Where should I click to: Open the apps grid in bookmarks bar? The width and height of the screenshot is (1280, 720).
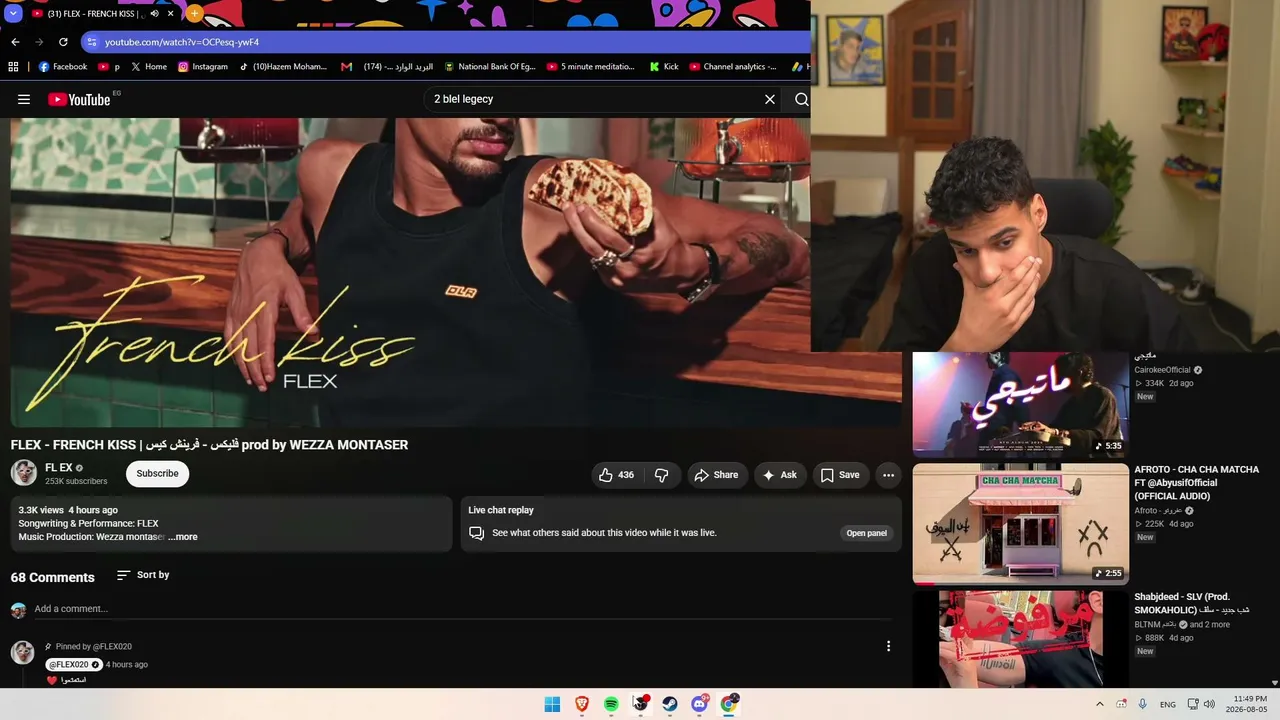[x=13, y=67]
